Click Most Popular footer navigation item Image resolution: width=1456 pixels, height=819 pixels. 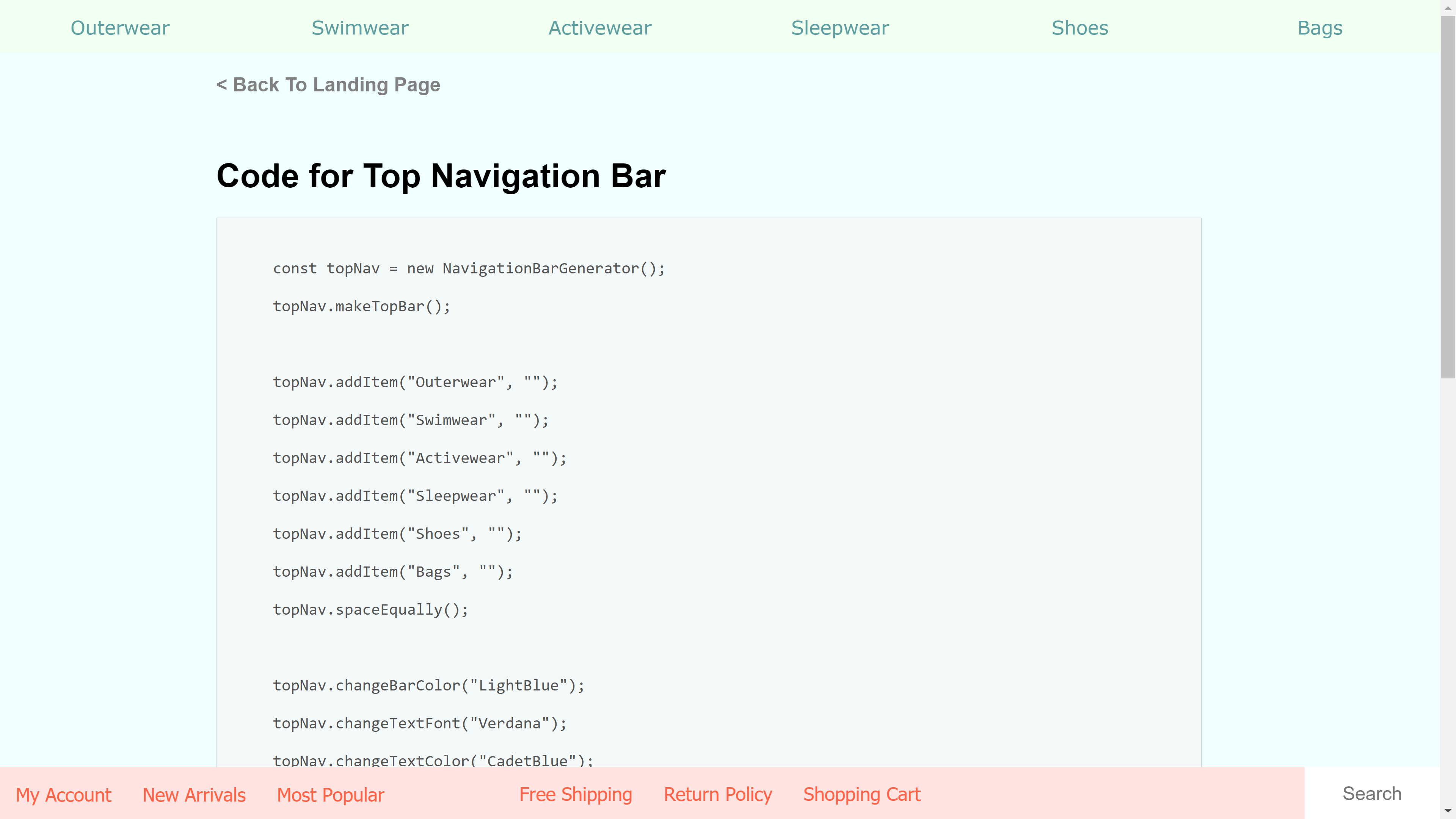(330, 794)
